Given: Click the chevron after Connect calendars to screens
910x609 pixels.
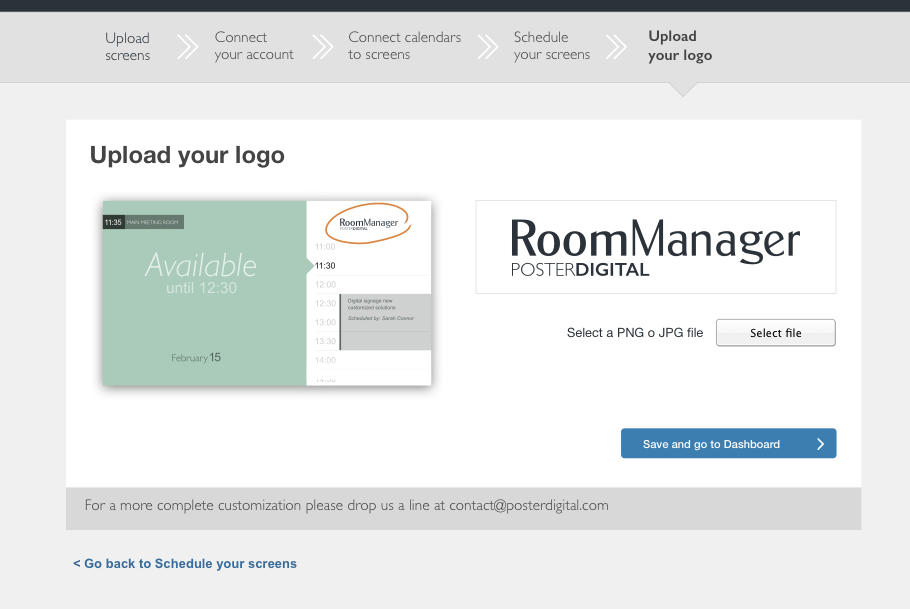Looking at the screenshot, I should coord(488,47).
